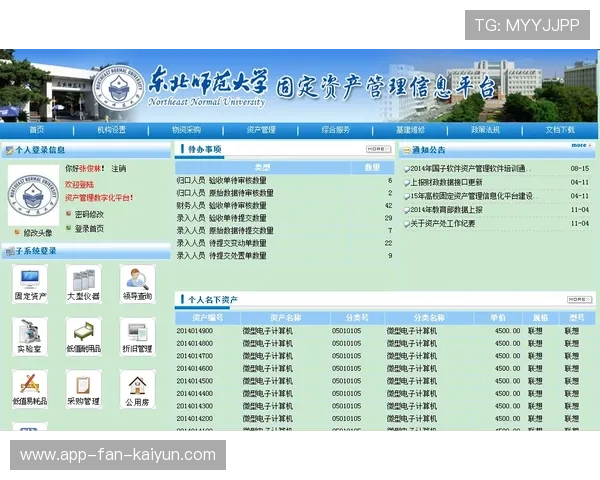
Task: Click MORE button in 个人名下资产 panel
Action: pos(579,299)
